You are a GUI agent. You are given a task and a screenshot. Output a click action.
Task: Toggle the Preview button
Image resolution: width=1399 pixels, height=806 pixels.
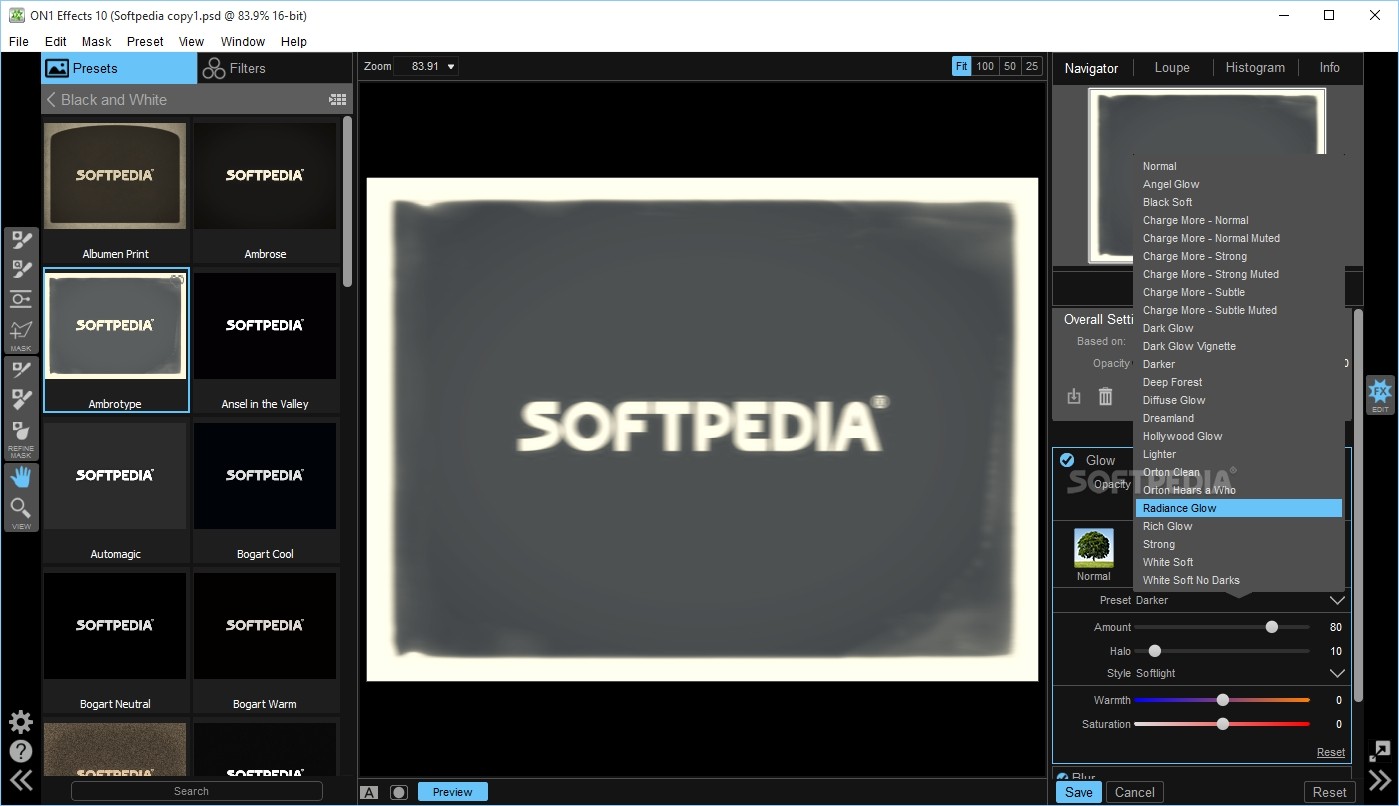point(452,792)
